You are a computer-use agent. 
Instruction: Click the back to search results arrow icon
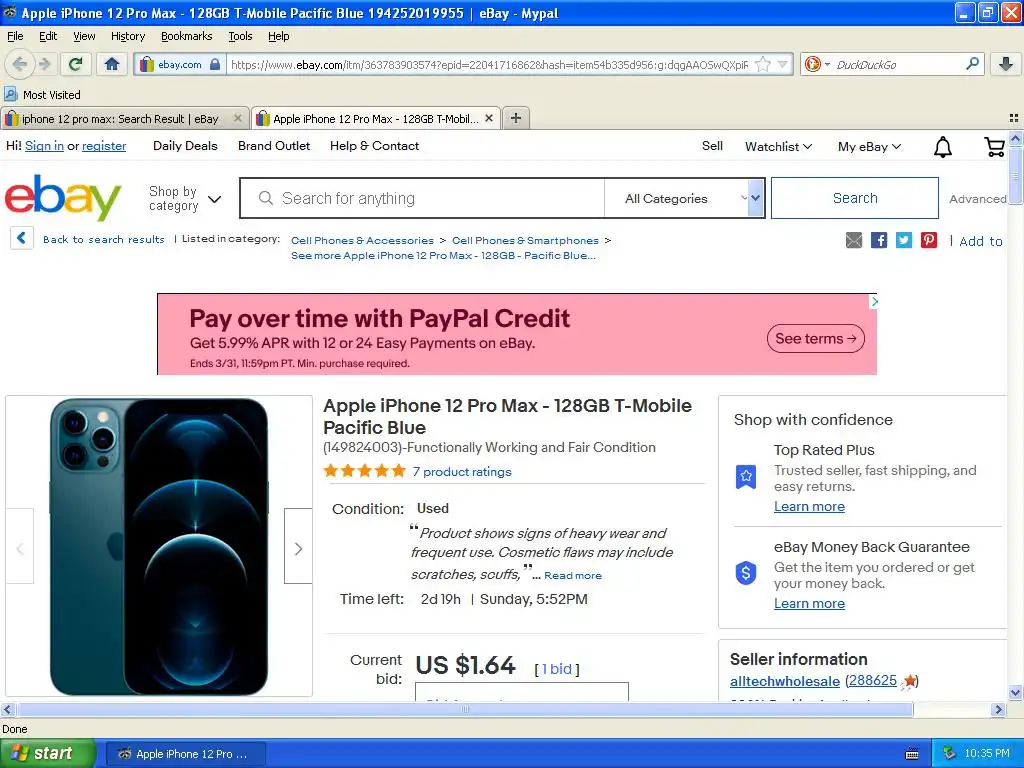tap(22, 238)
